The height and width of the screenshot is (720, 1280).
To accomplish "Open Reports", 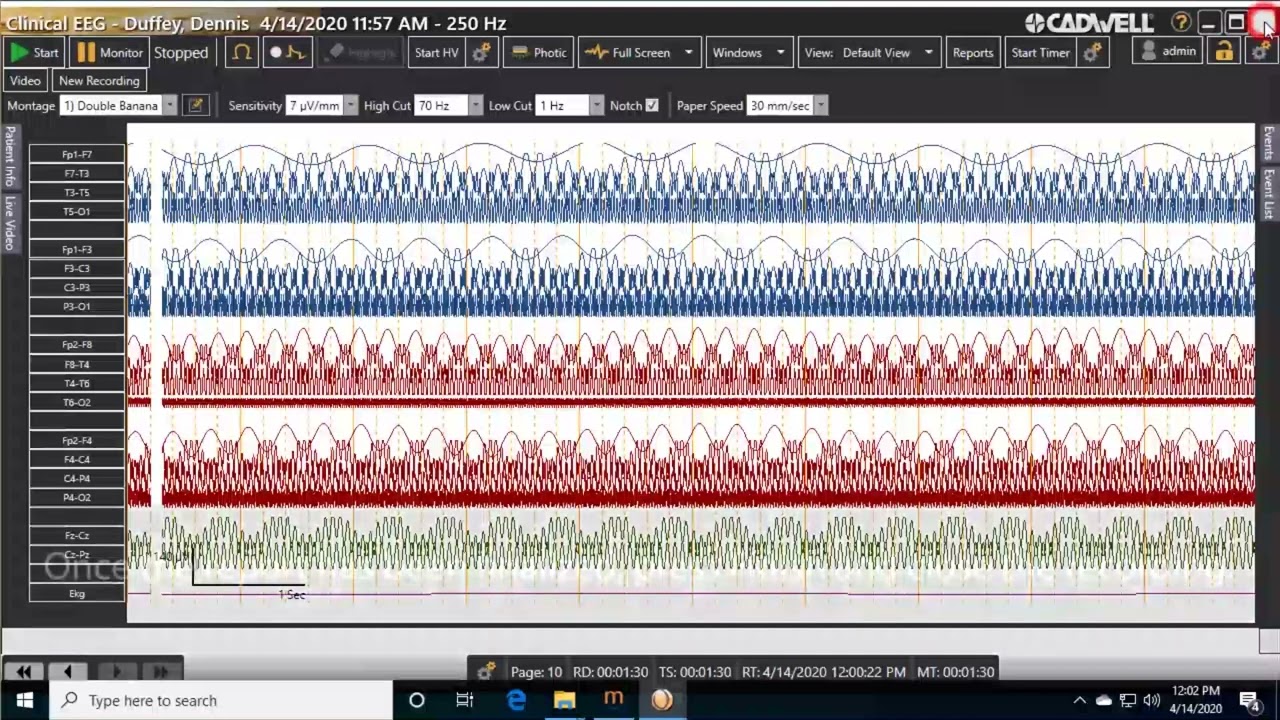I will click(x=973, y=53).
